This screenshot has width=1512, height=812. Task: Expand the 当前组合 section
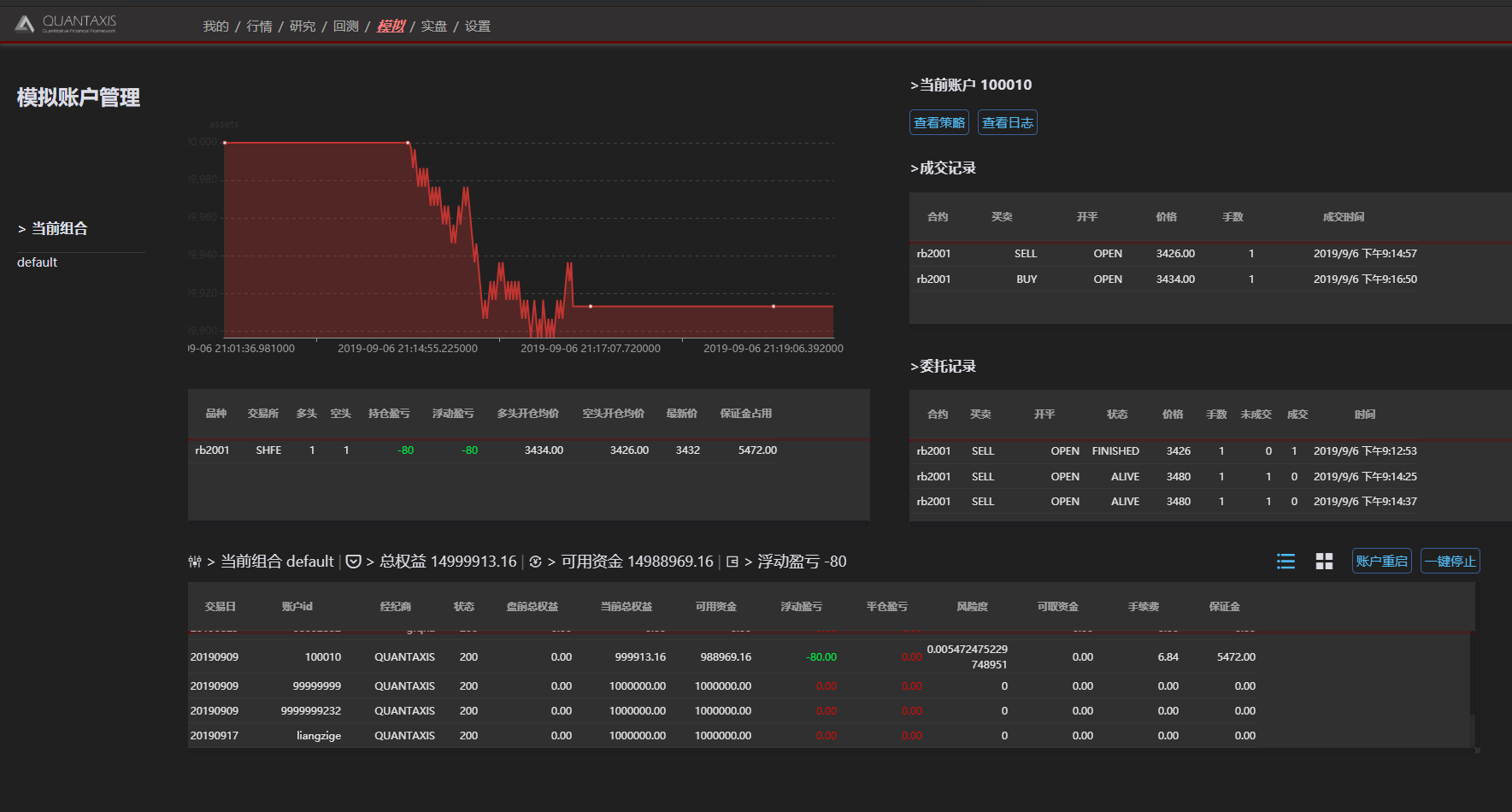pos(53,228)
